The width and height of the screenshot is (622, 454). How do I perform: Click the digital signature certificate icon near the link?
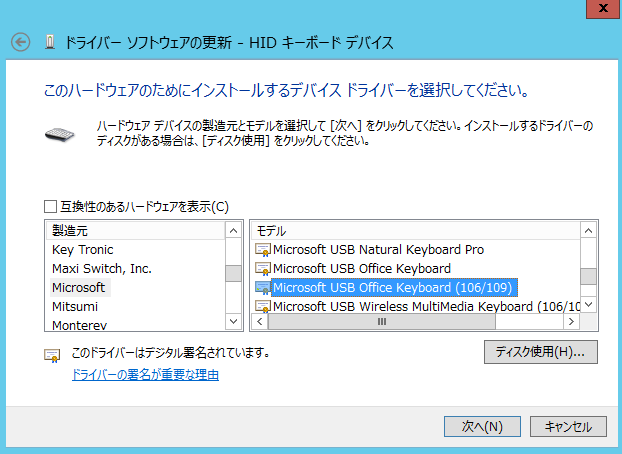52,356
